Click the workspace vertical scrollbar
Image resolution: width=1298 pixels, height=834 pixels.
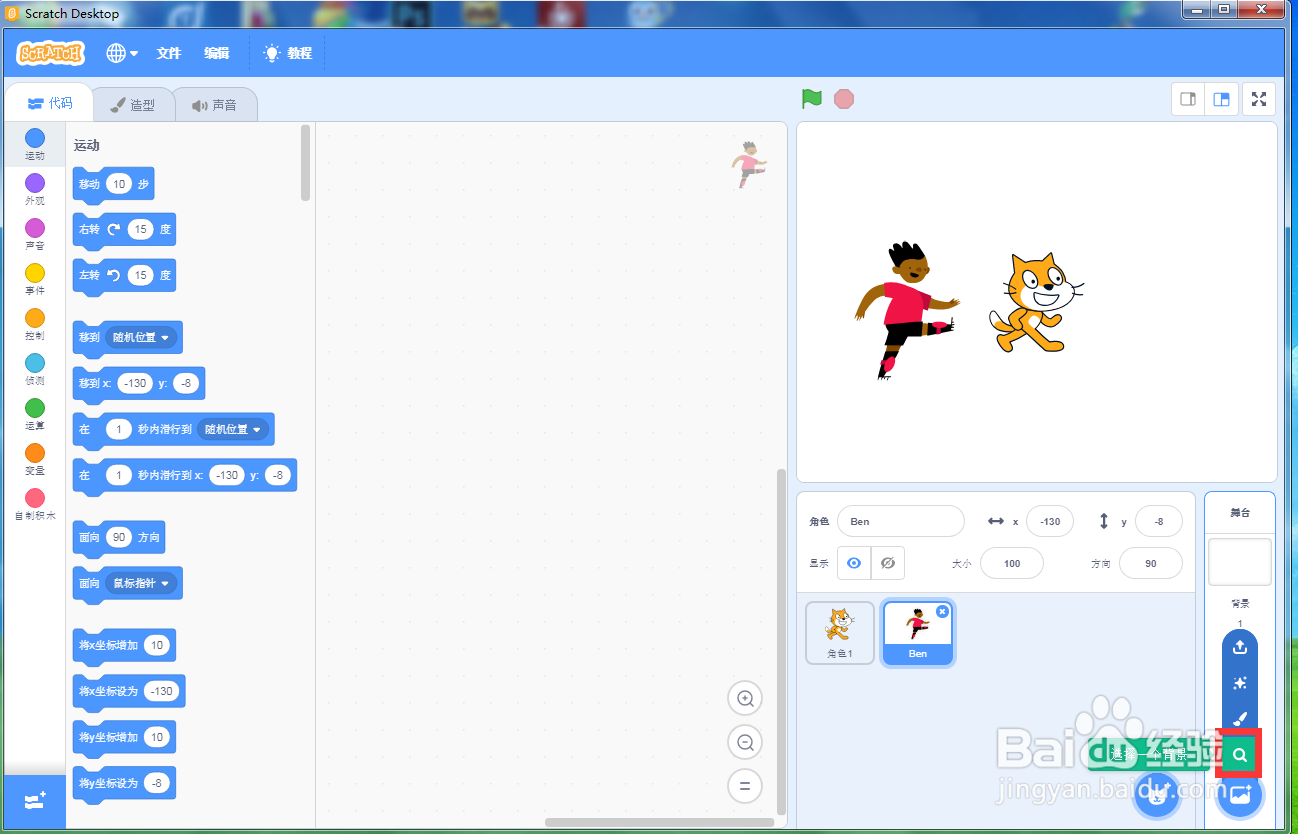[782, 640]
